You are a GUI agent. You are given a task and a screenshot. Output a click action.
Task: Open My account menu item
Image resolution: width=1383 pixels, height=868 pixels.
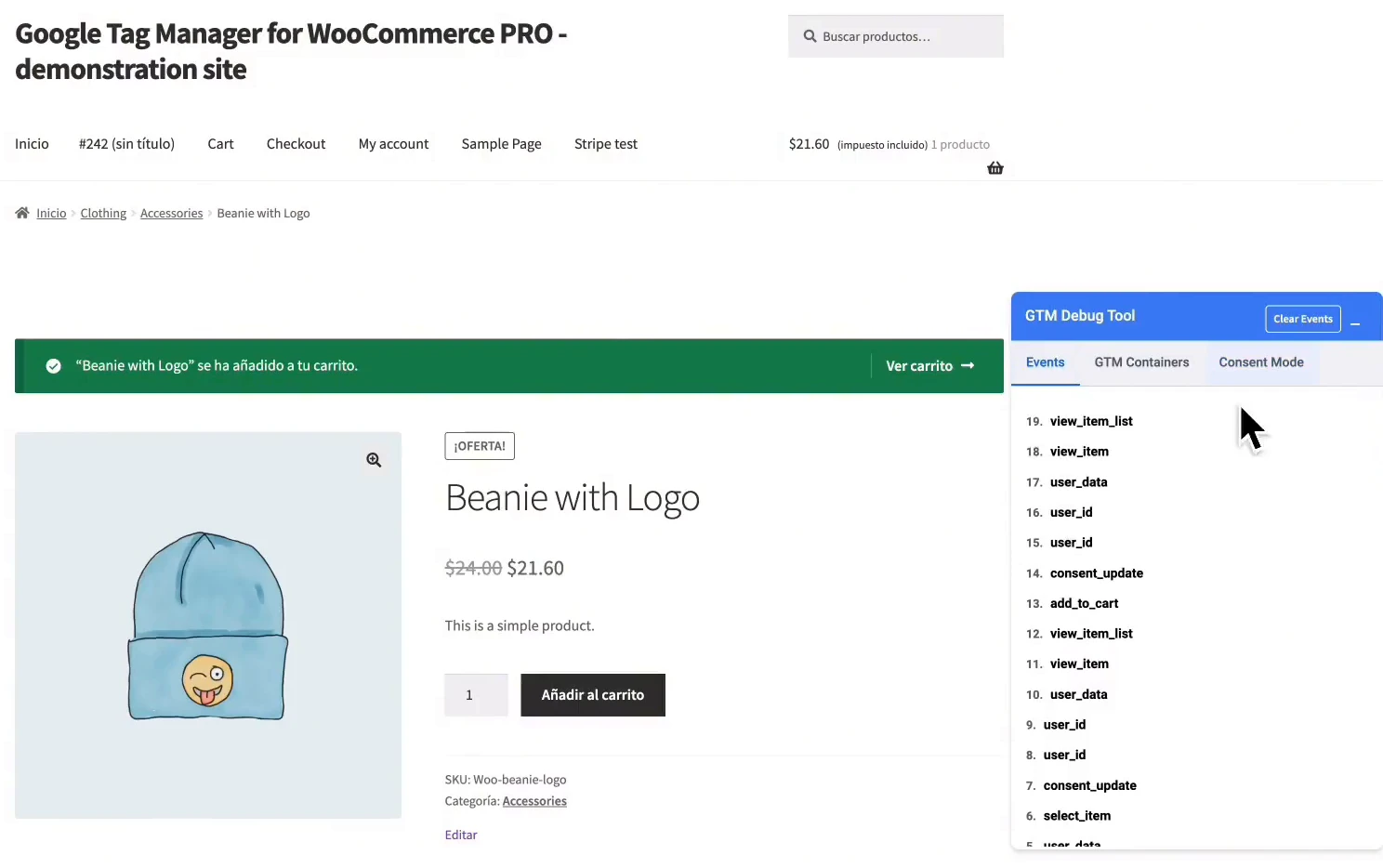pos(393,144)
